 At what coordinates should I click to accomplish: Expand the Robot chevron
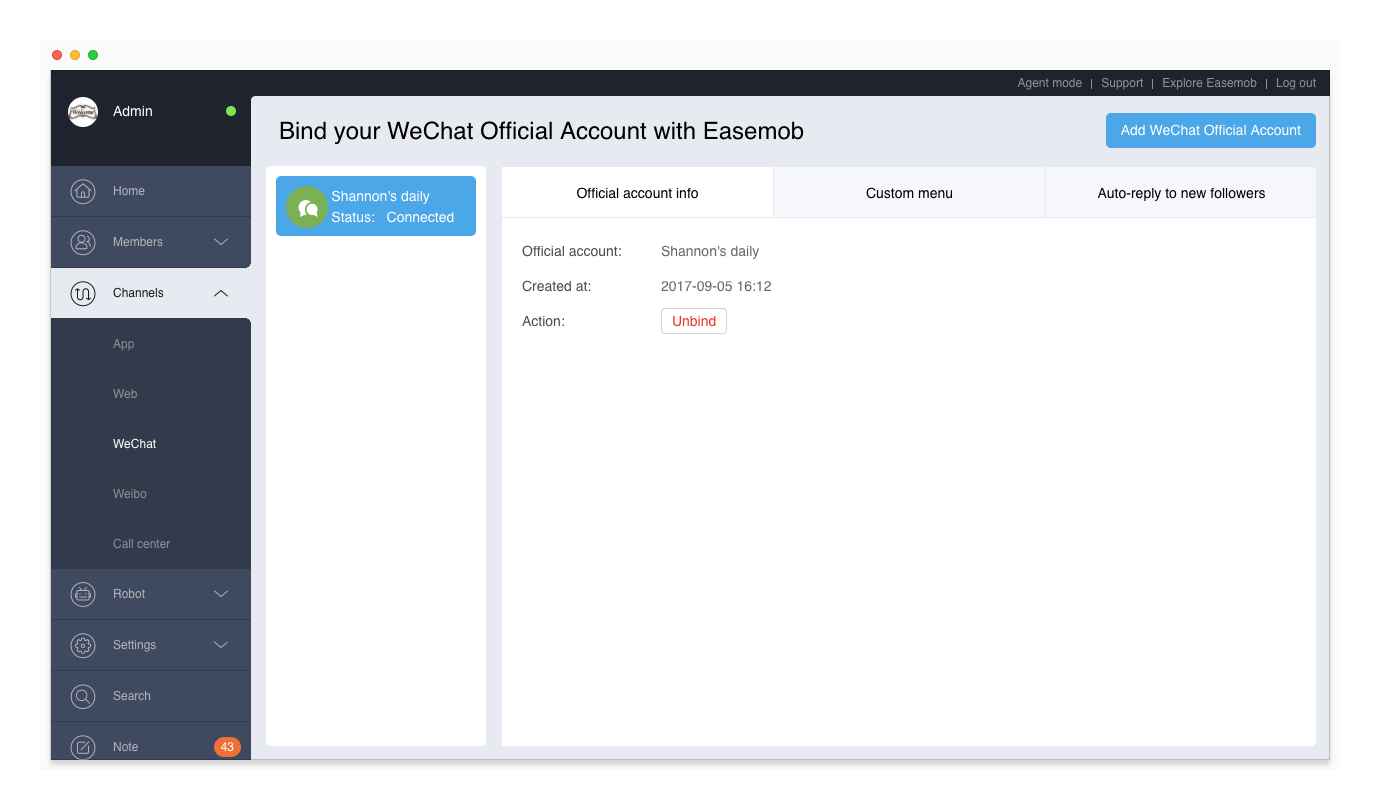coord(222,594)
